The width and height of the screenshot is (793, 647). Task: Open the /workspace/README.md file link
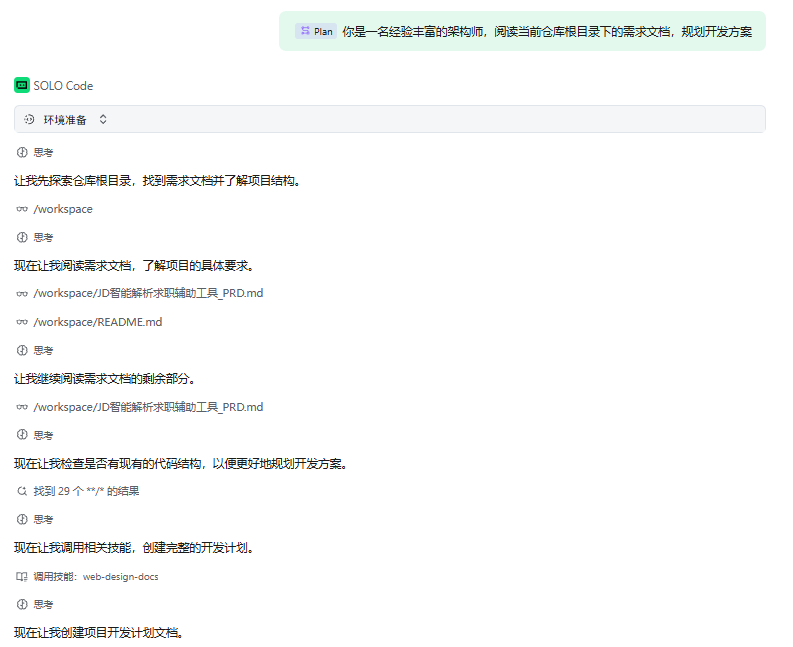click(97, 322)
